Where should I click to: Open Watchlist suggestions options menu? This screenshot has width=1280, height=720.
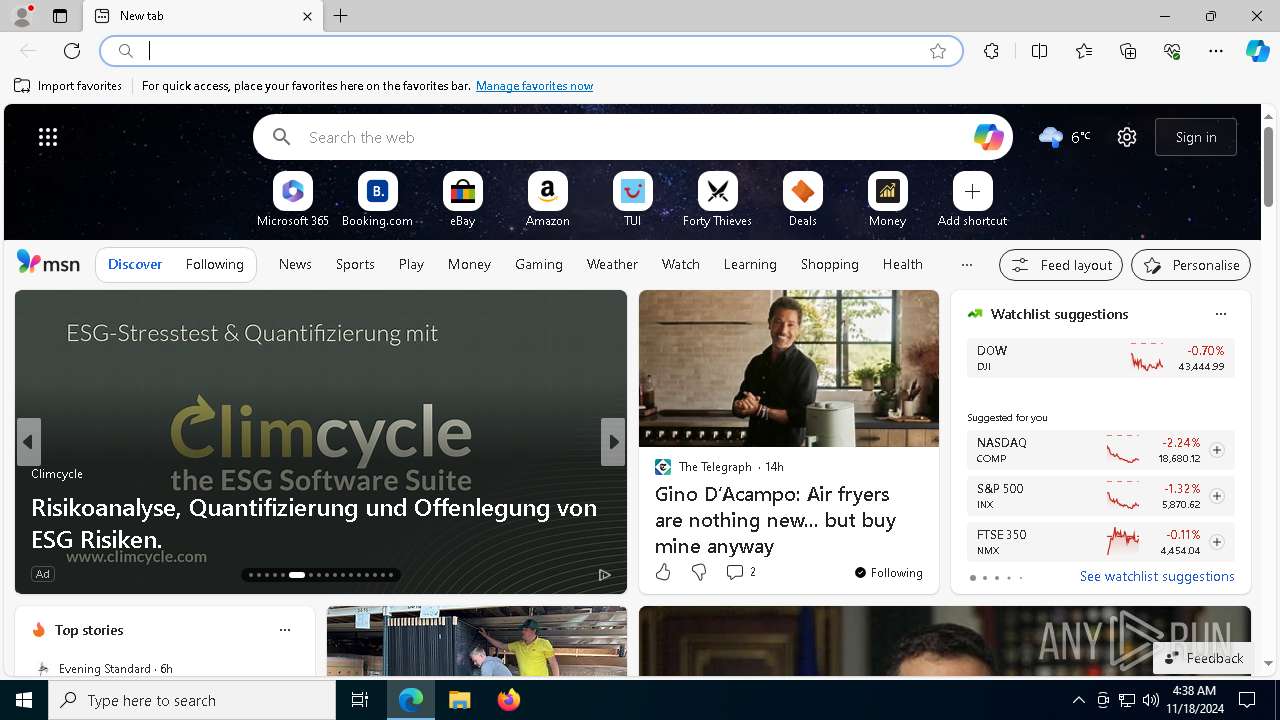point(1220,314)
